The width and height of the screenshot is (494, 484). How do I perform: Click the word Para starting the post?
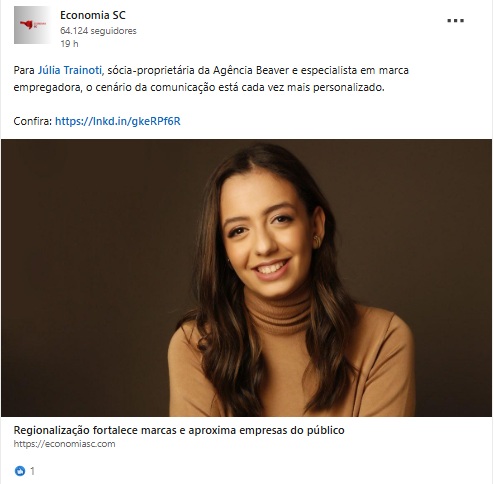[x=24, y=70]
